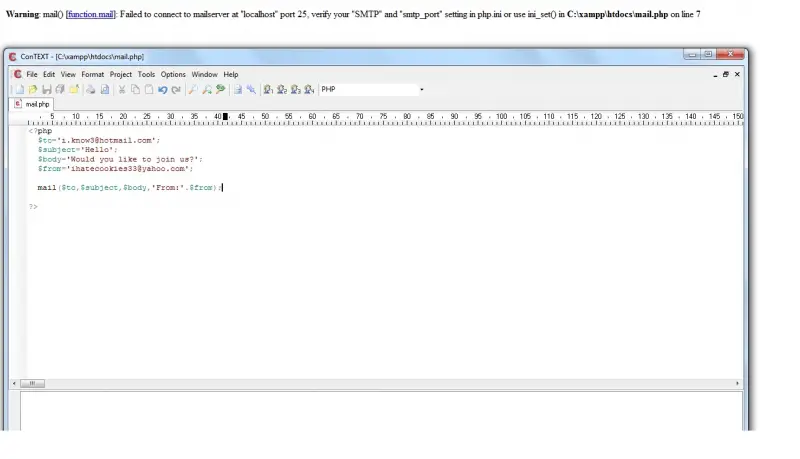800x459 pixels.
Task: Run user command 3 icon
Action: [x=295, y=90]
